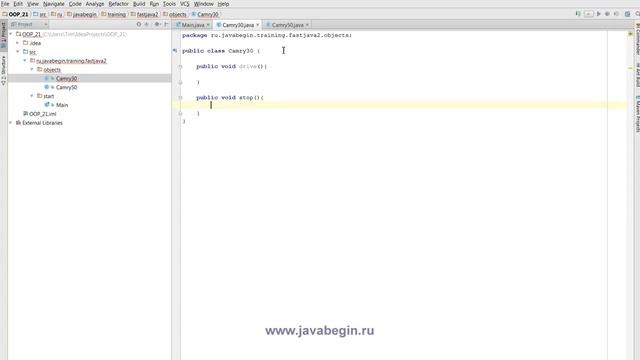Expand the External Libraries node
This screenshot has width=640, height=360.
(11, 122)
